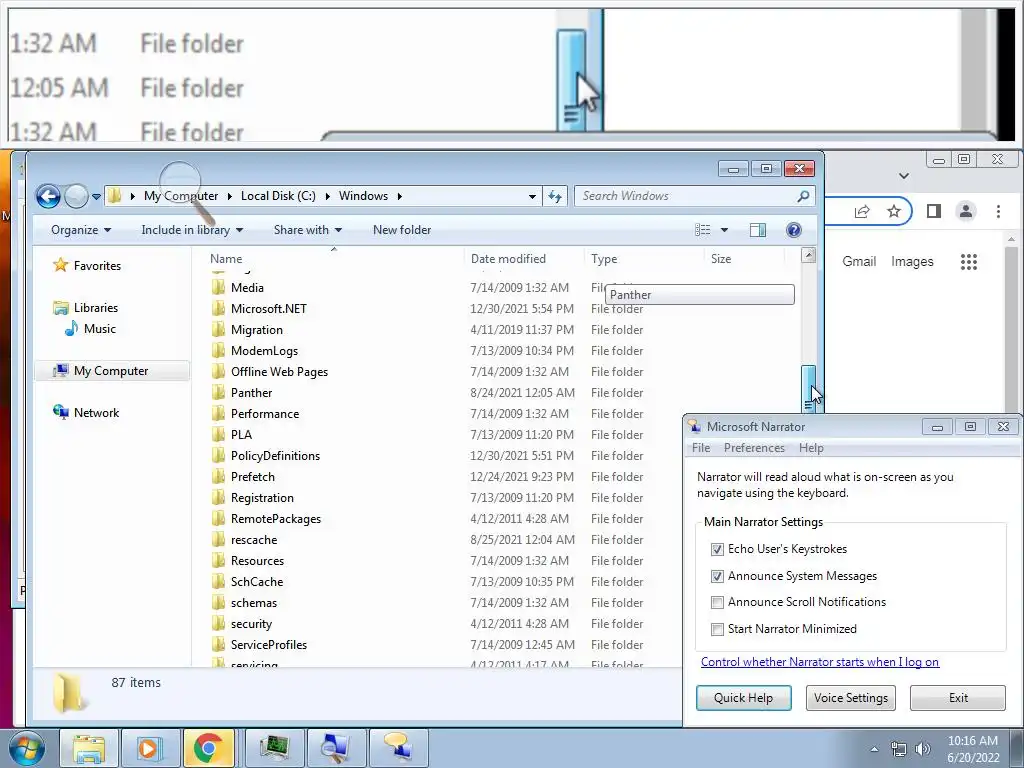1024x768 pixels.
Task: Select the PolicyDefinitions folder
Action: [275, 456]
